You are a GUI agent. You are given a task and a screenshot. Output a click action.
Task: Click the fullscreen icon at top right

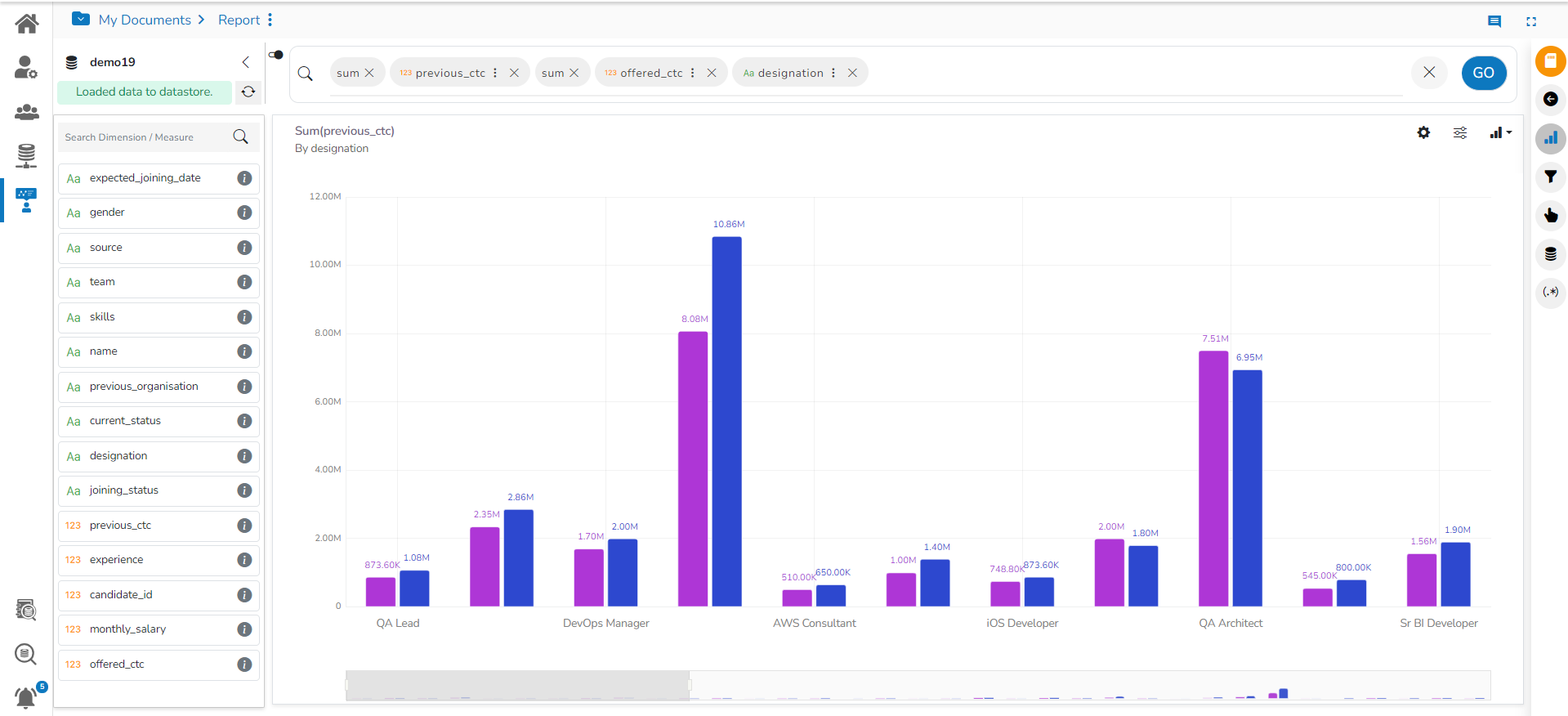click(1531, 21)
